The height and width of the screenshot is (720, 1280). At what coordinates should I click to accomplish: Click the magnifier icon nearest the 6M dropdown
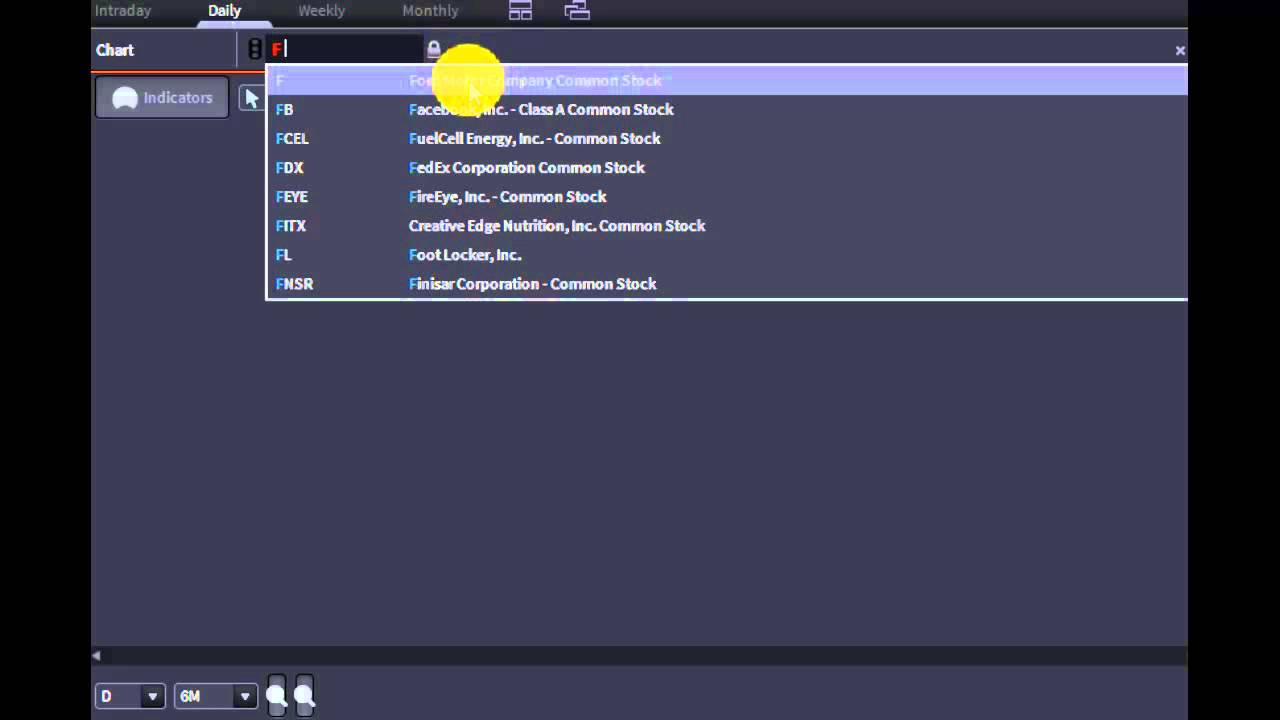coord(276,695)
